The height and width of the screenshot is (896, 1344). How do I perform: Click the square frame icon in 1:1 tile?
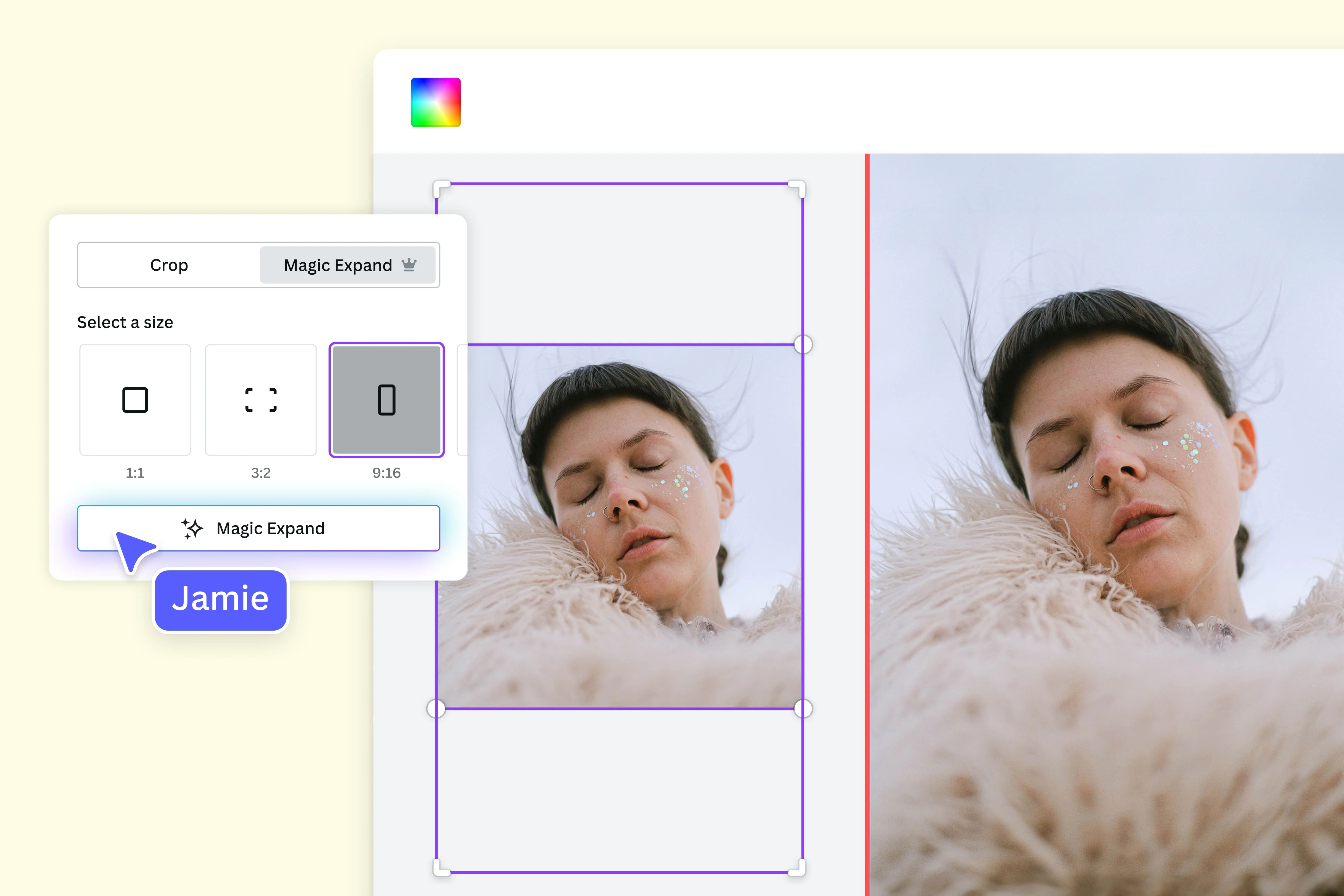(135, 400)
